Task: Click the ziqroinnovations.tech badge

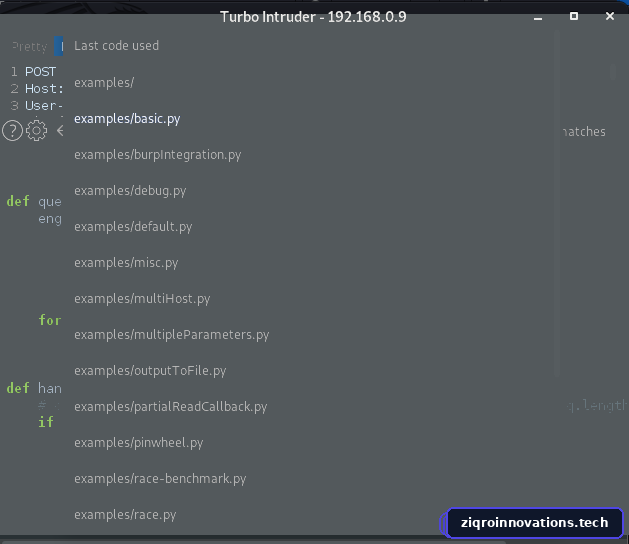Action: tap(532, 523)
